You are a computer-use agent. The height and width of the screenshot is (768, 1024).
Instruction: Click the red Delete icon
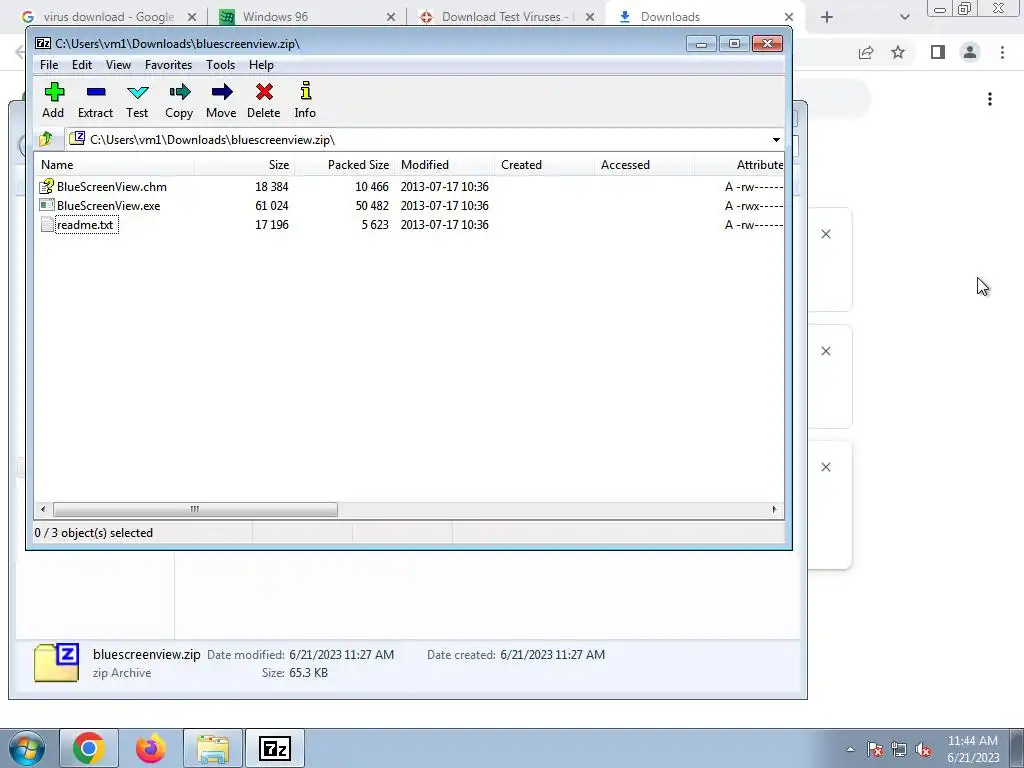pyautogui.click(x=264, y=92)
